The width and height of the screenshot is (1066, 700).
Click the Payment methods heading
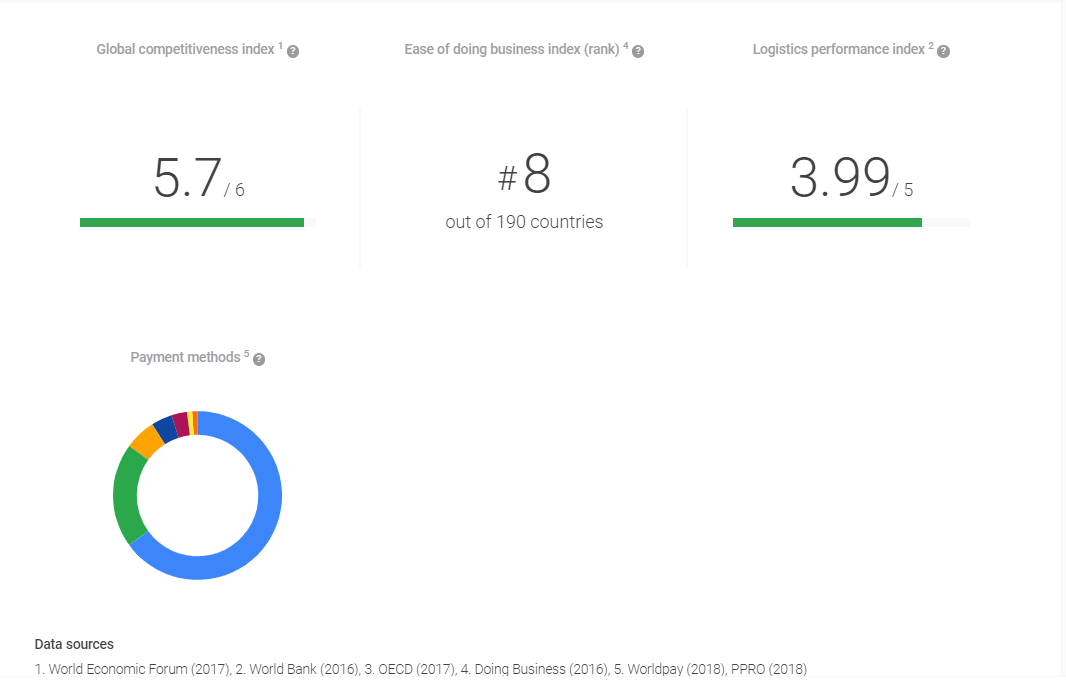(x=185, y=357)
